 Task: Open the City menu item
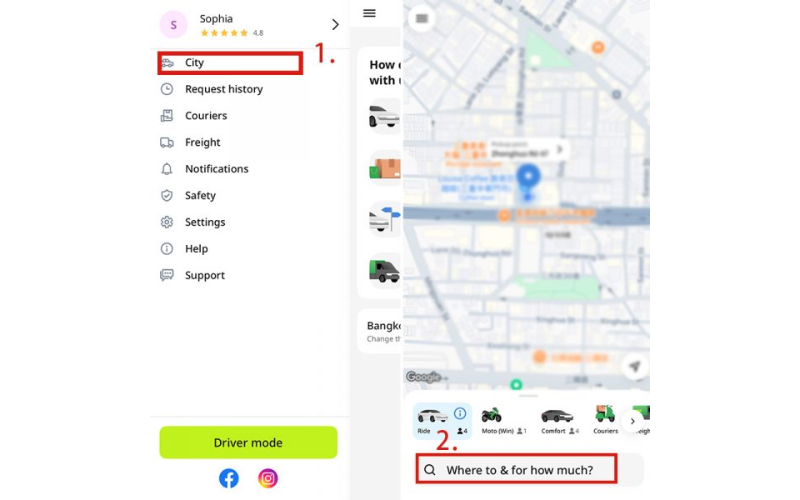(x=230, y=63)
